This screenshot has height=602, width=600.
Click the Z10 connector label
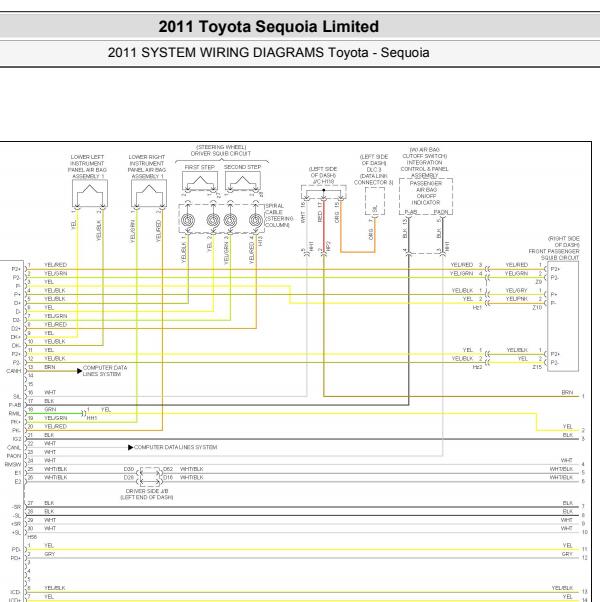click(537, 308)
